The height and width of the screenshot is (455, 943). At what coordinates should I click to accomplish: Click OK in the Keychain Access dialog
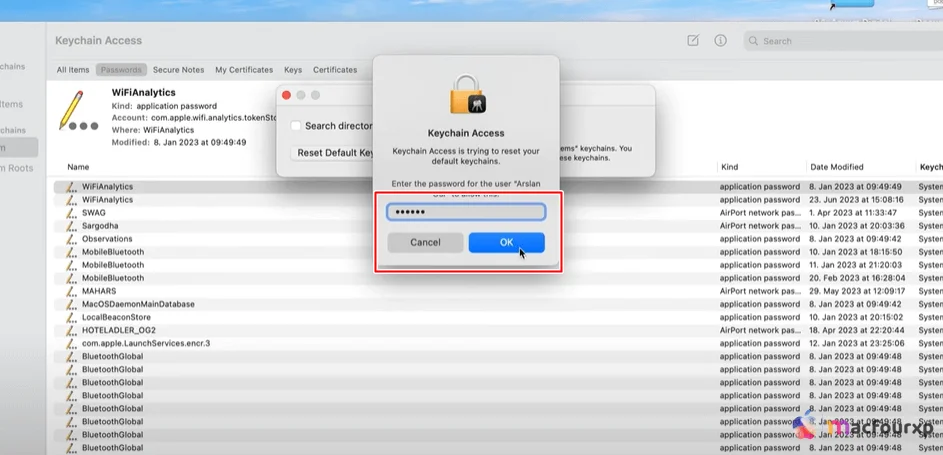coord(506,242)
